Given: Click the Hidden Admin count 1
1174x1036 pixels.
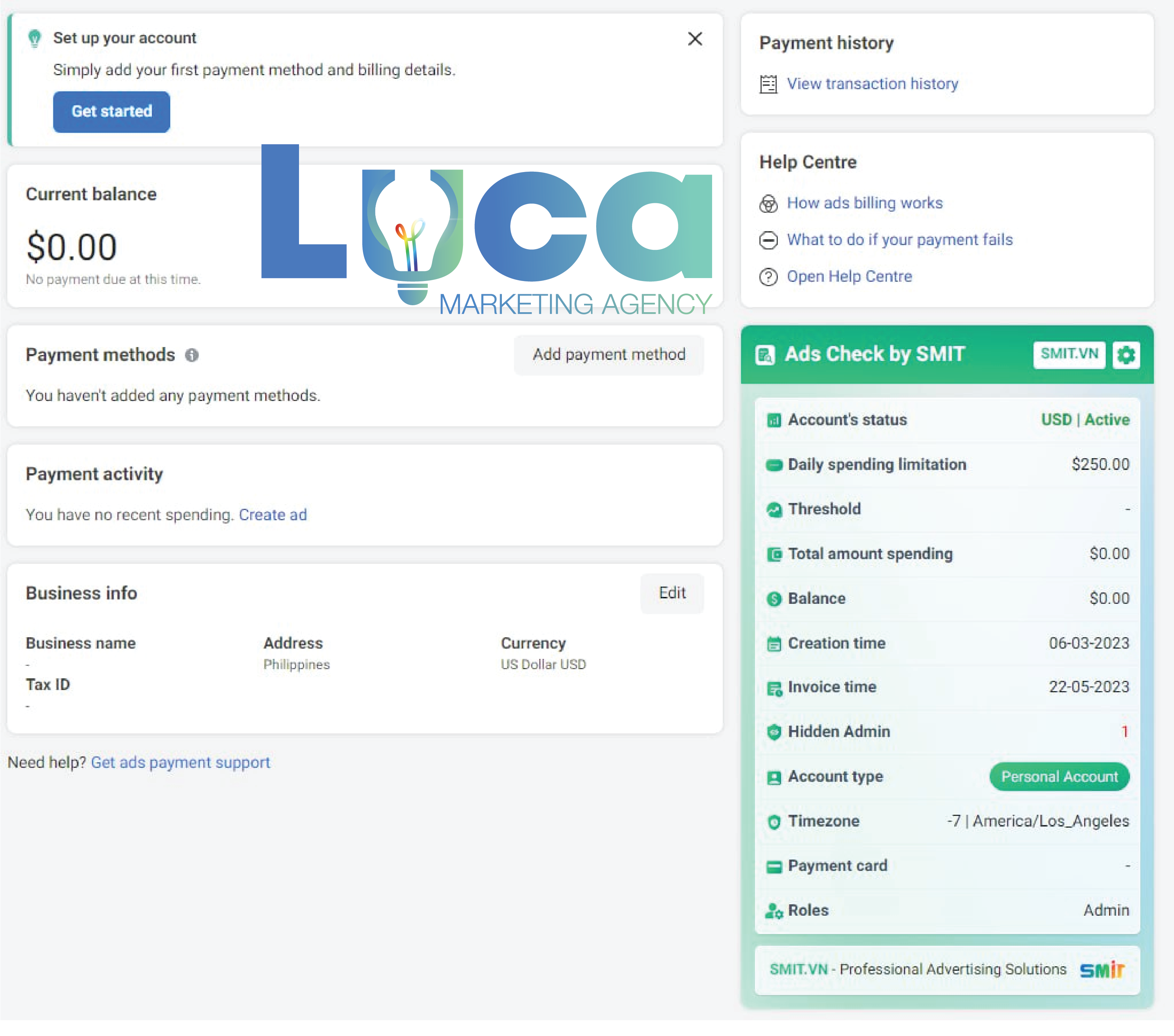Looking at the screenshot, I should pyautogui.click(x=1124, y=732).
